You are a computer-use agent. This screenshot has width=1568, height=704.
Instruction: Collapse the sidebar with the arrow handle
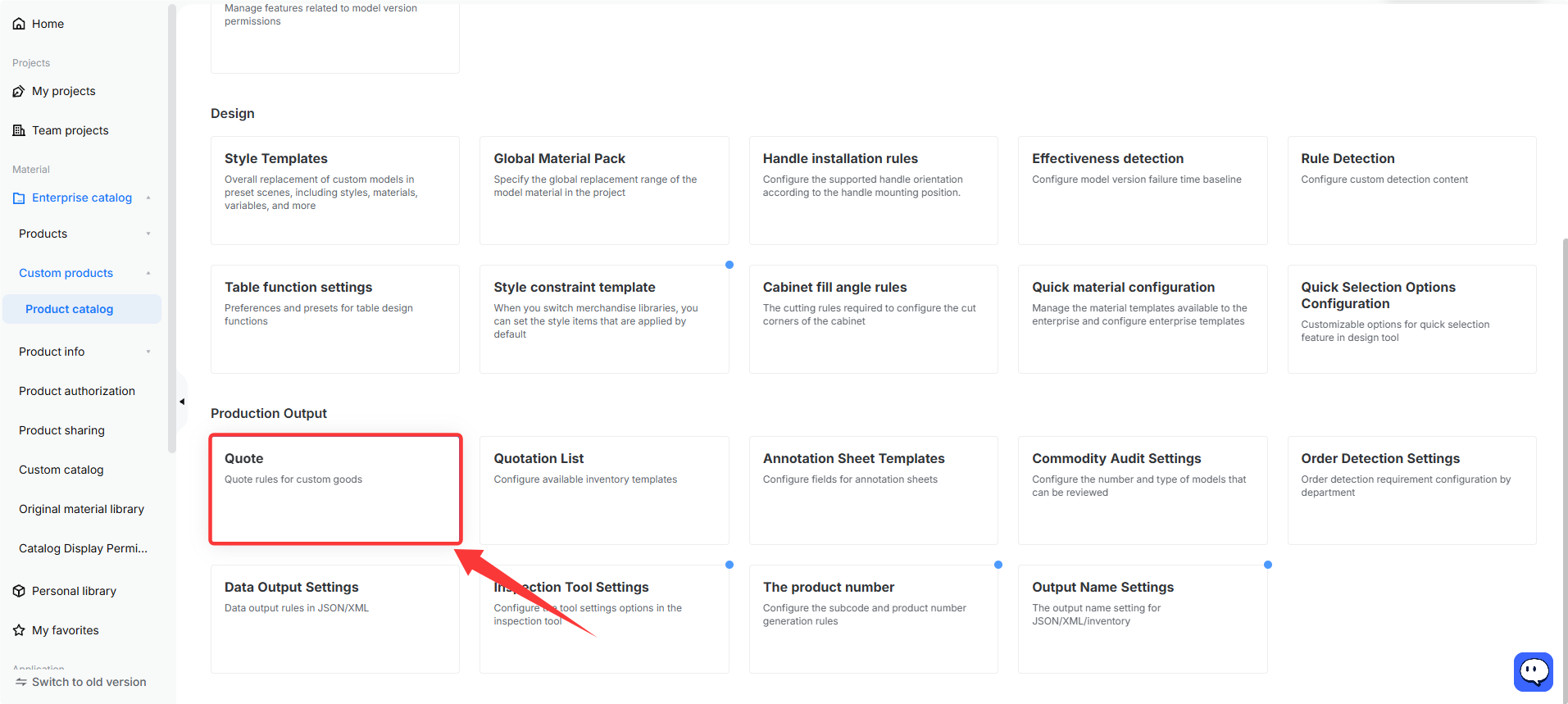[182, 402]
